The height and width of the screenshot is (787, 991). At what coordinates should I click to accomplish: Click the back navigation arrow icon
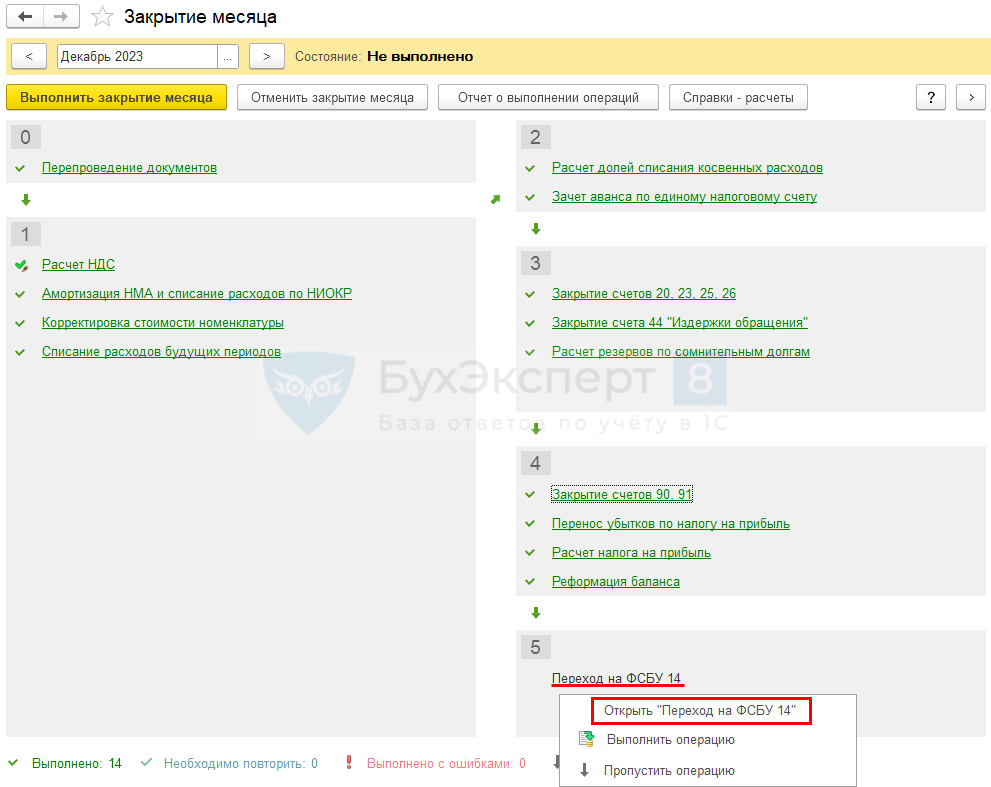pos(26,17)
